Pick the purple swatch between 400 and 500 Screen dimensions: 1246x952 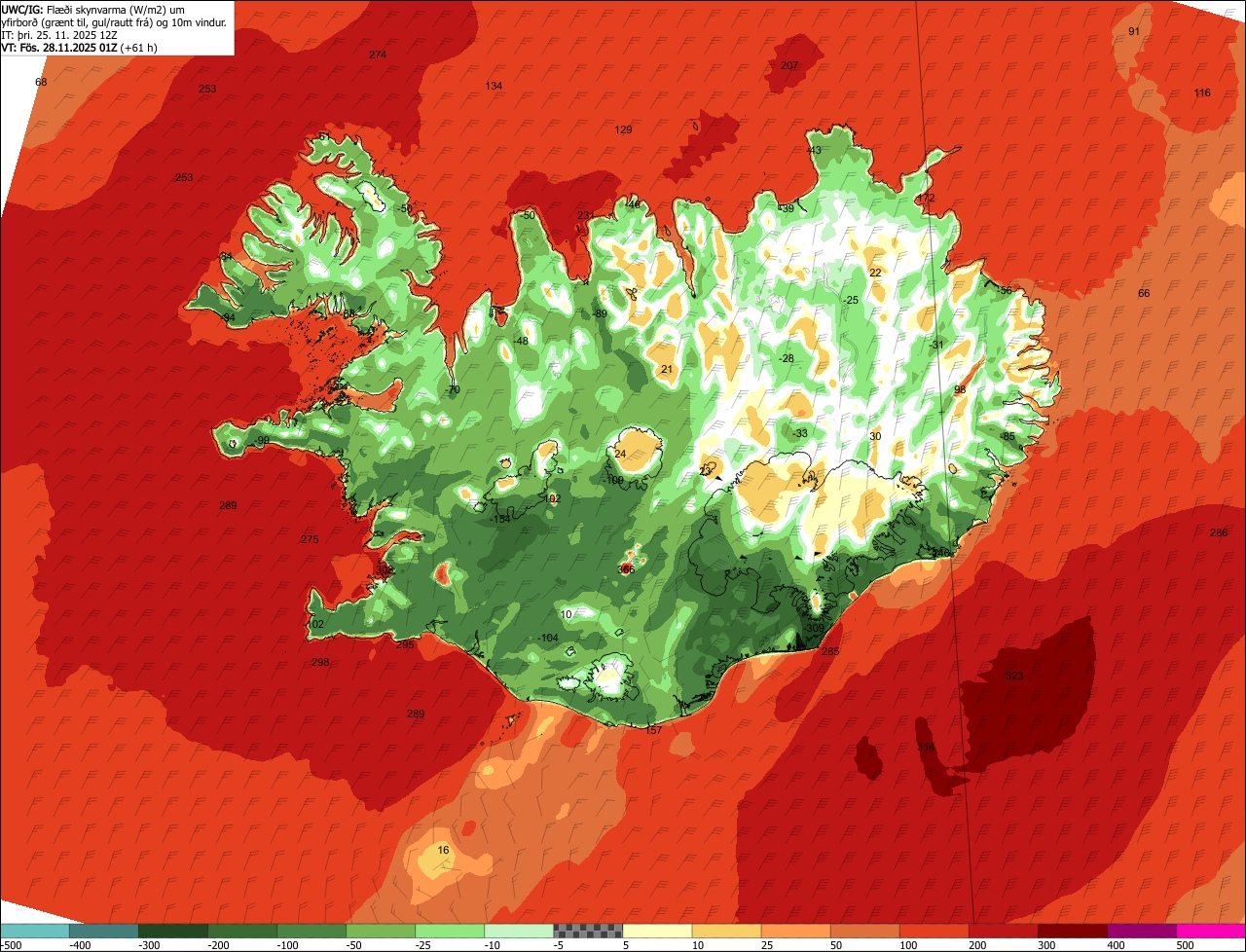coord(1141,931)
